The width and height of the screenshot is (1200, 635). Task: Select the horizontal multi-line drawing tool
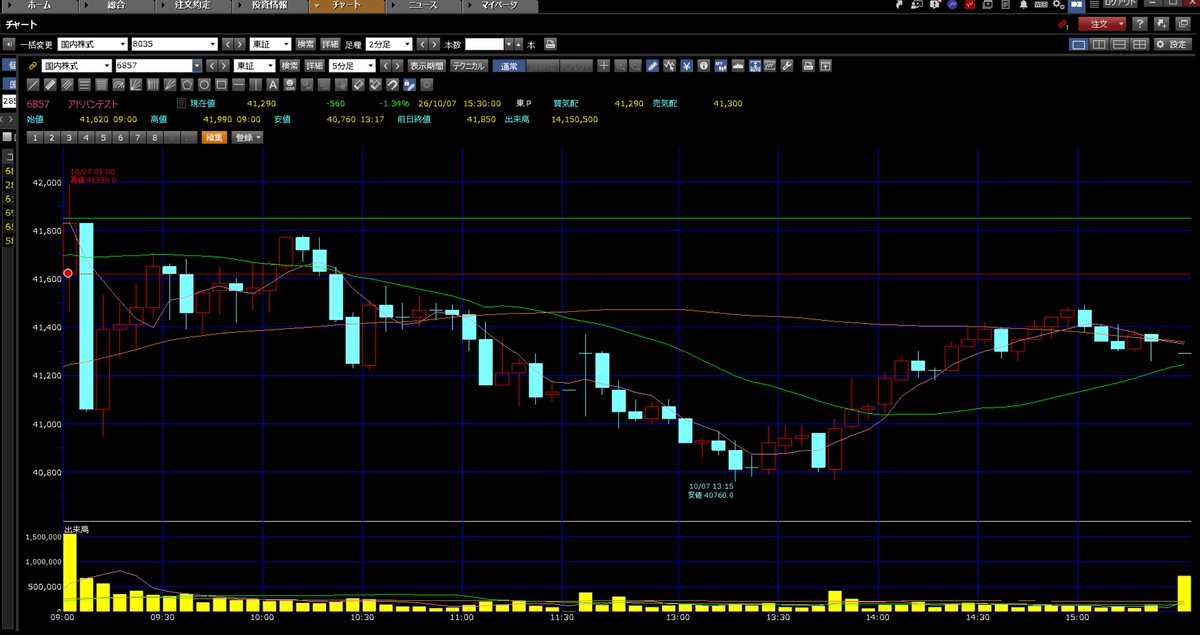84,84
